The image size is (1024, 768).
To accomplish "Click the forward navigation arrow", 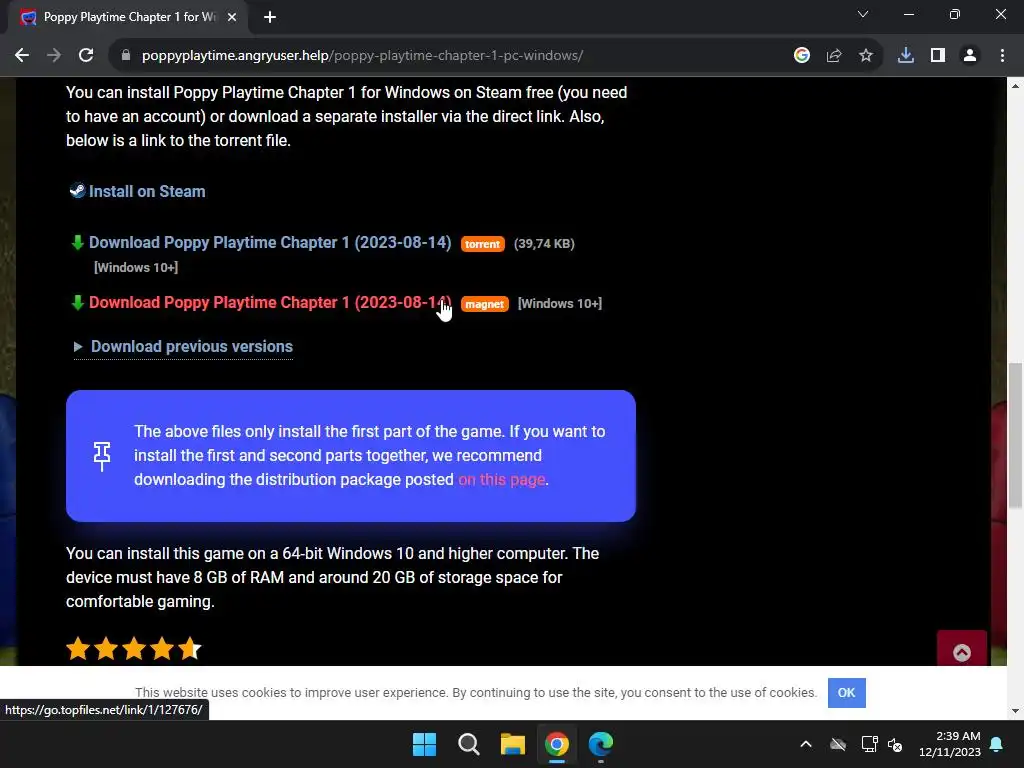I will click(x=54, y=56).
